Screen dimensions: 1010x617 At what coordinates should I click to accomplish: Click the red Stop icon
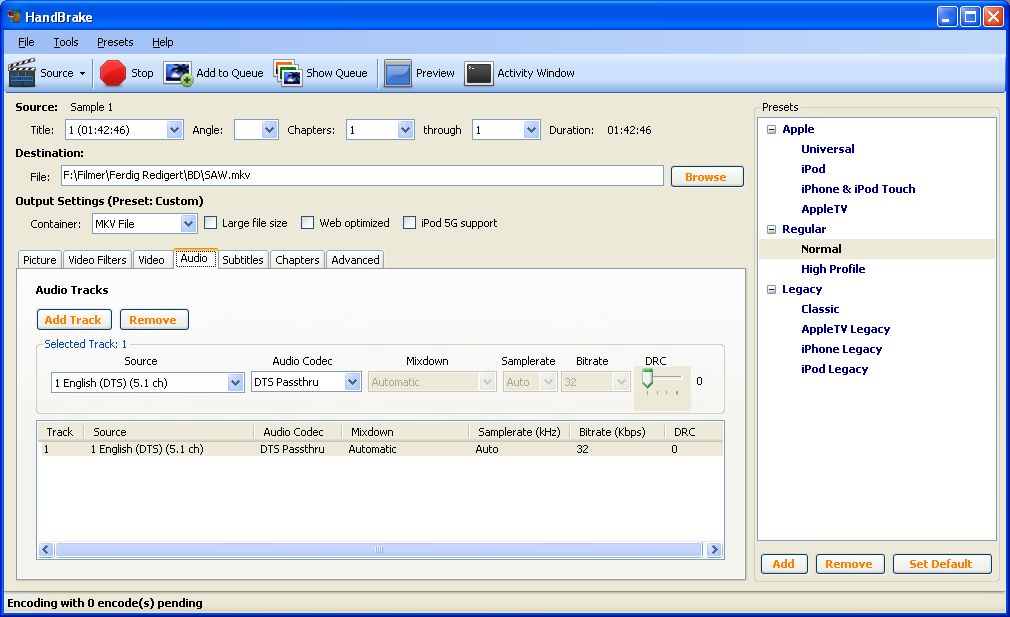click(113, 73)
